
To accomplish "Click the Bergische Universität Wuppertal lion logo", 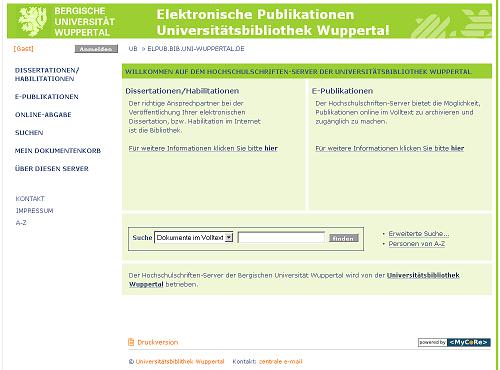I will point(33,21).
